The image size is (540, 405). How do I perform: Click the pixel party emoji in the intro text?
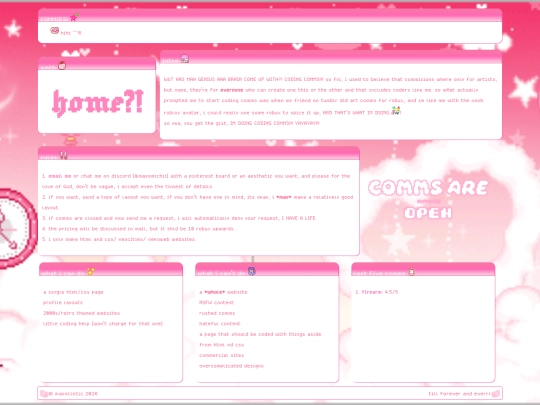tap(396, 111)
